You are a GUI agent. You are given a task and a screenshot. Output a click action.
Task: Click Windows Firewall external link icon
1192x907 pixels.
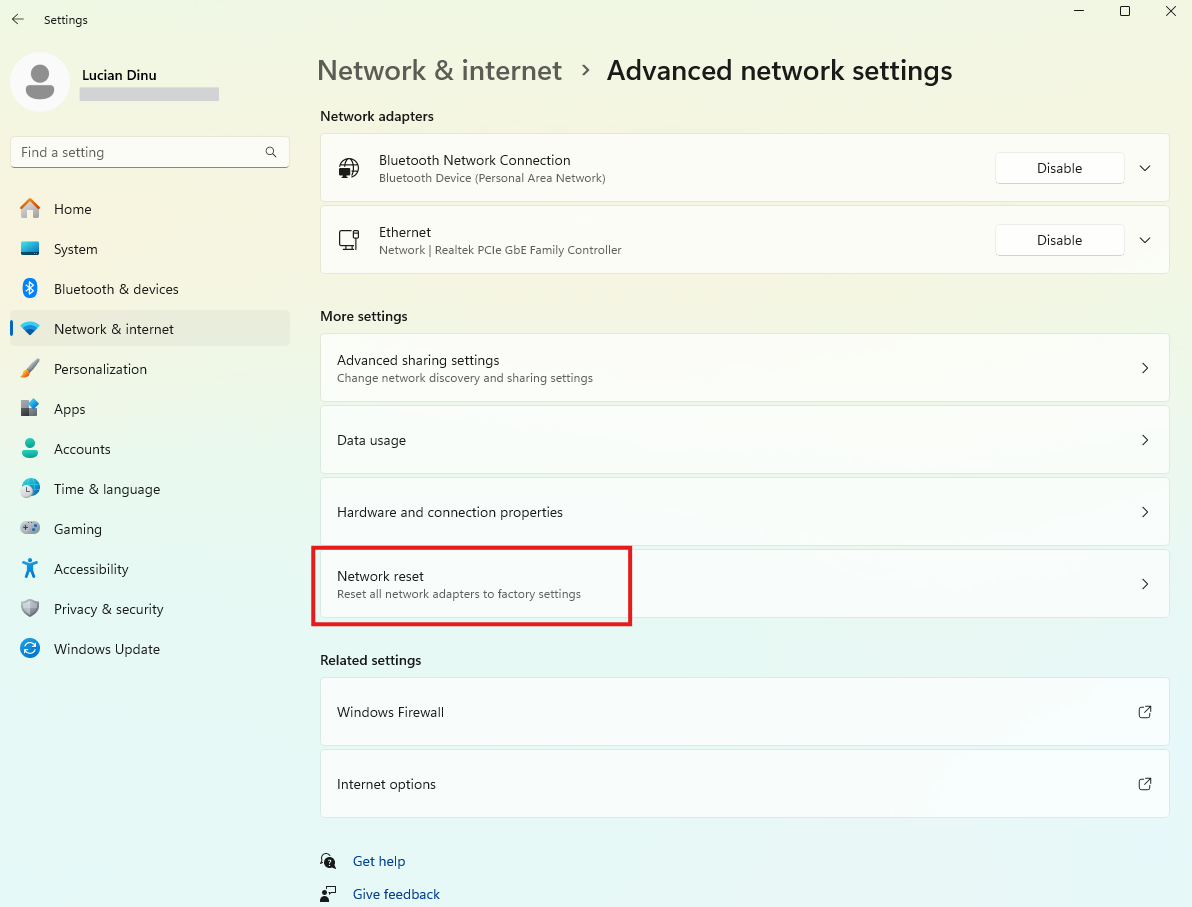1144,712
